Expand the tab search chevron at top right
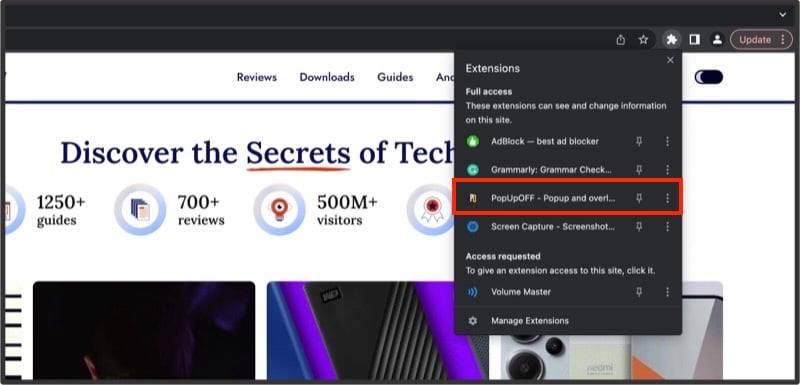The image size is (800, 385). (783, 14)
